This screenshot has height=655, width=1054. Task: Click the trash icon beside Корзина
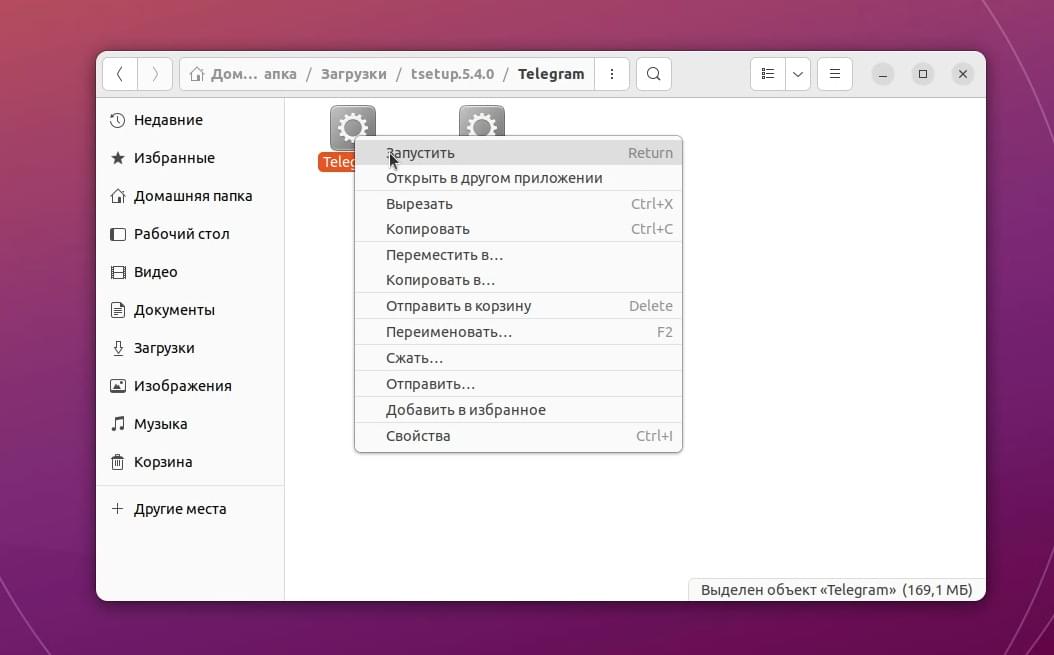tap(118, 462)
